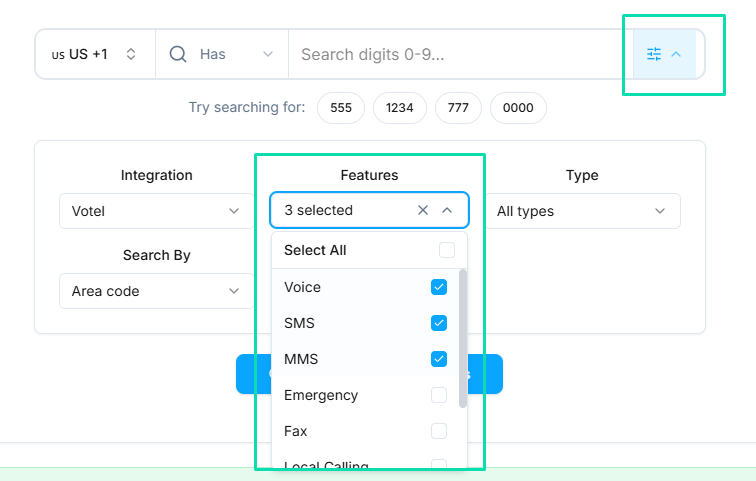
Task: Click the magnifying glass search icon
Action: point(178,54)
